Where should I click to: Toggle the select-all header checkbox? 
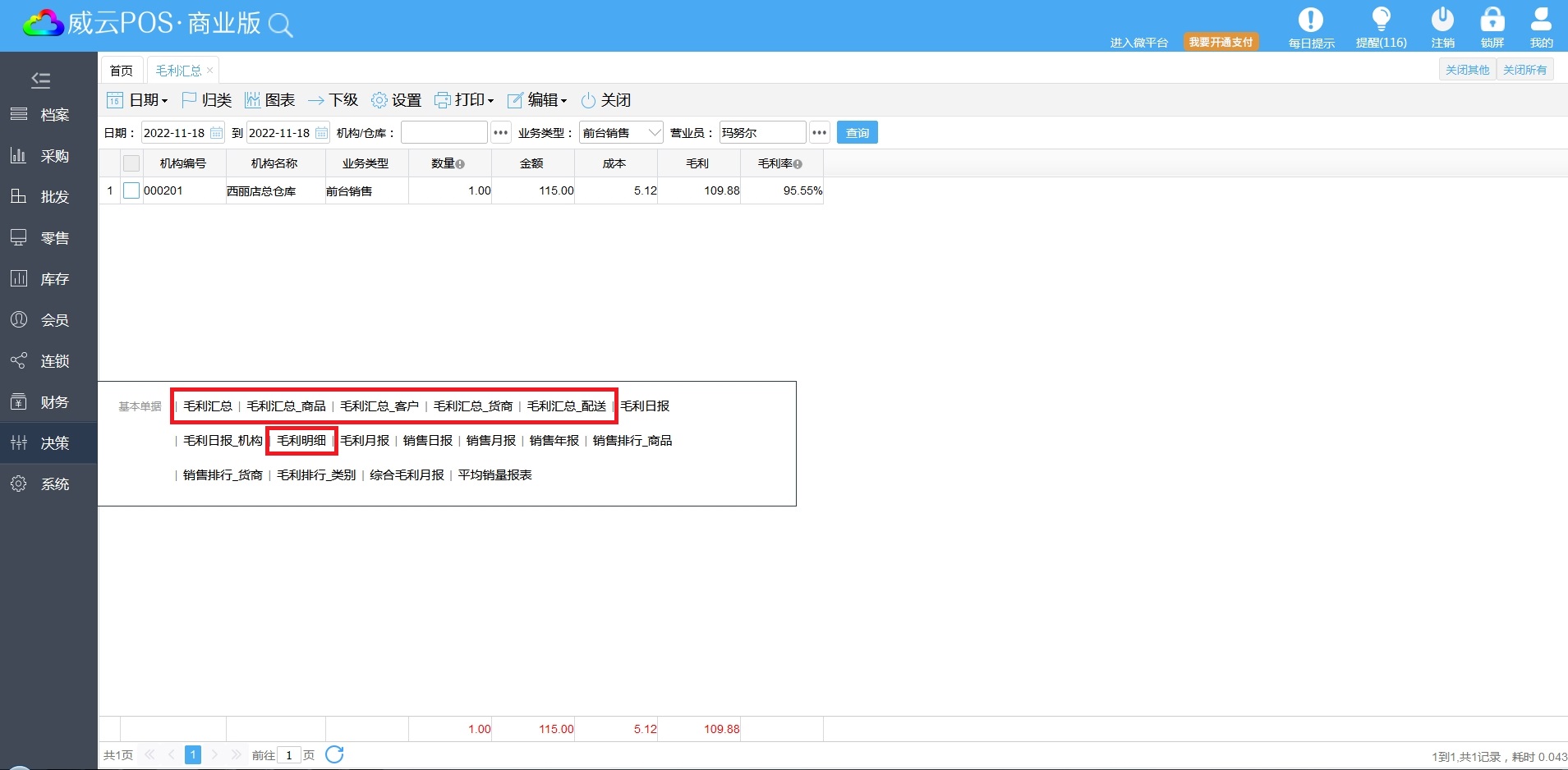[131, 163]
